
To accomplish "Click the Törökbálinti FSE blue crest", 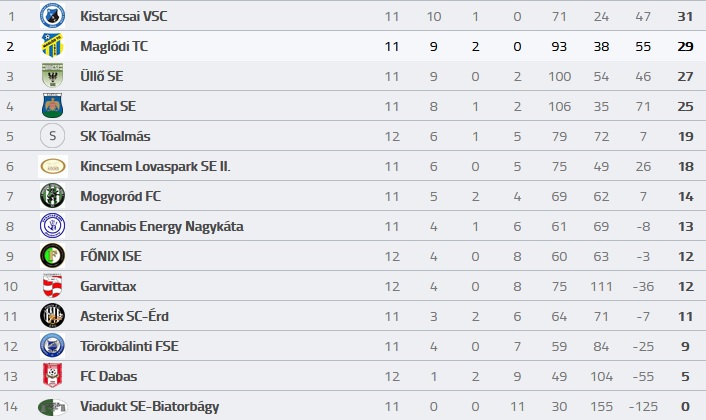I will (52, 346).
